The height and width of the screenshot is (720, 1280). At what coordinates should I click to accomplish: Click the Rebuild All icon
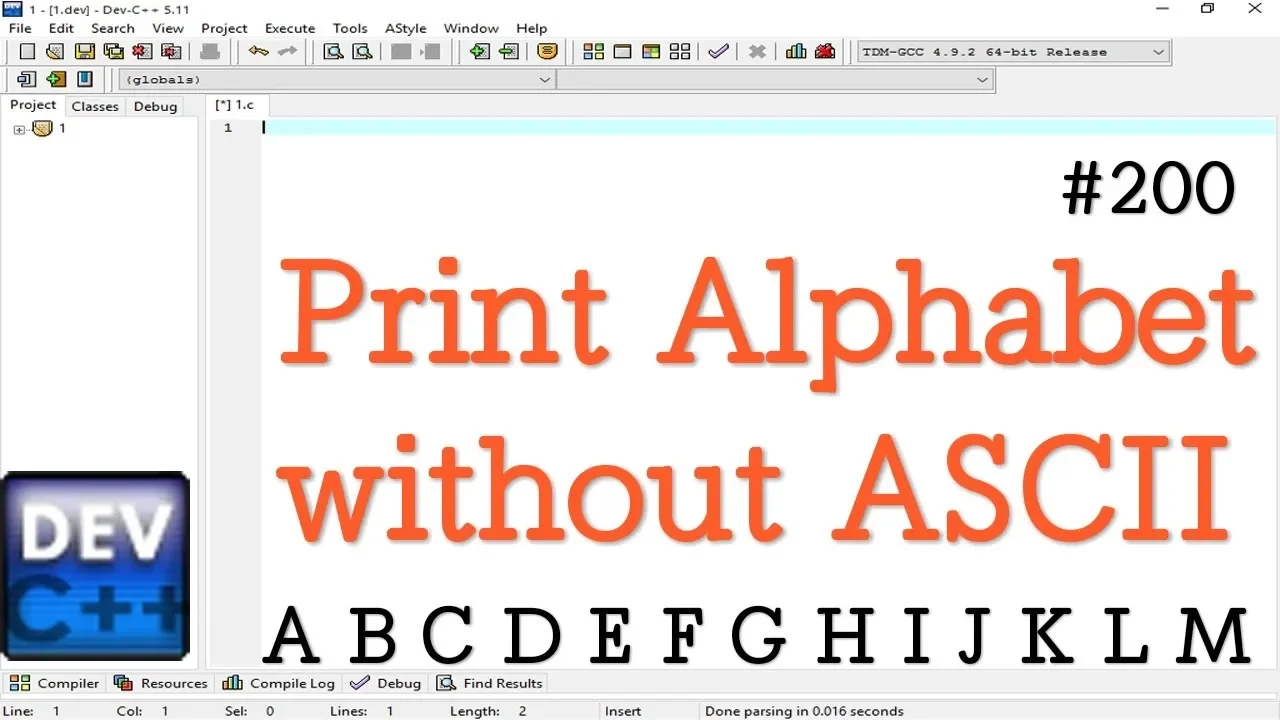[680, 52]
